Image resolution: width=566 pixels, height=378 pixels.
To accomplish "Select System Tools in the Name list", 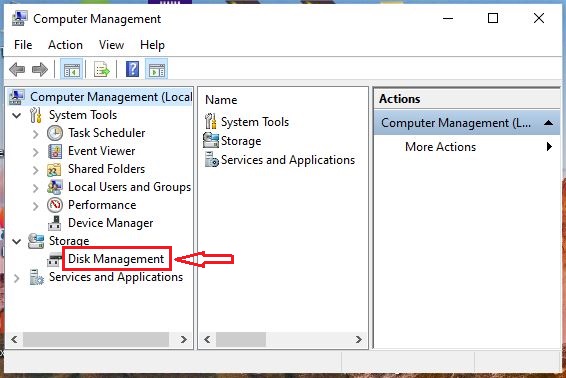I will pos(255,122).
